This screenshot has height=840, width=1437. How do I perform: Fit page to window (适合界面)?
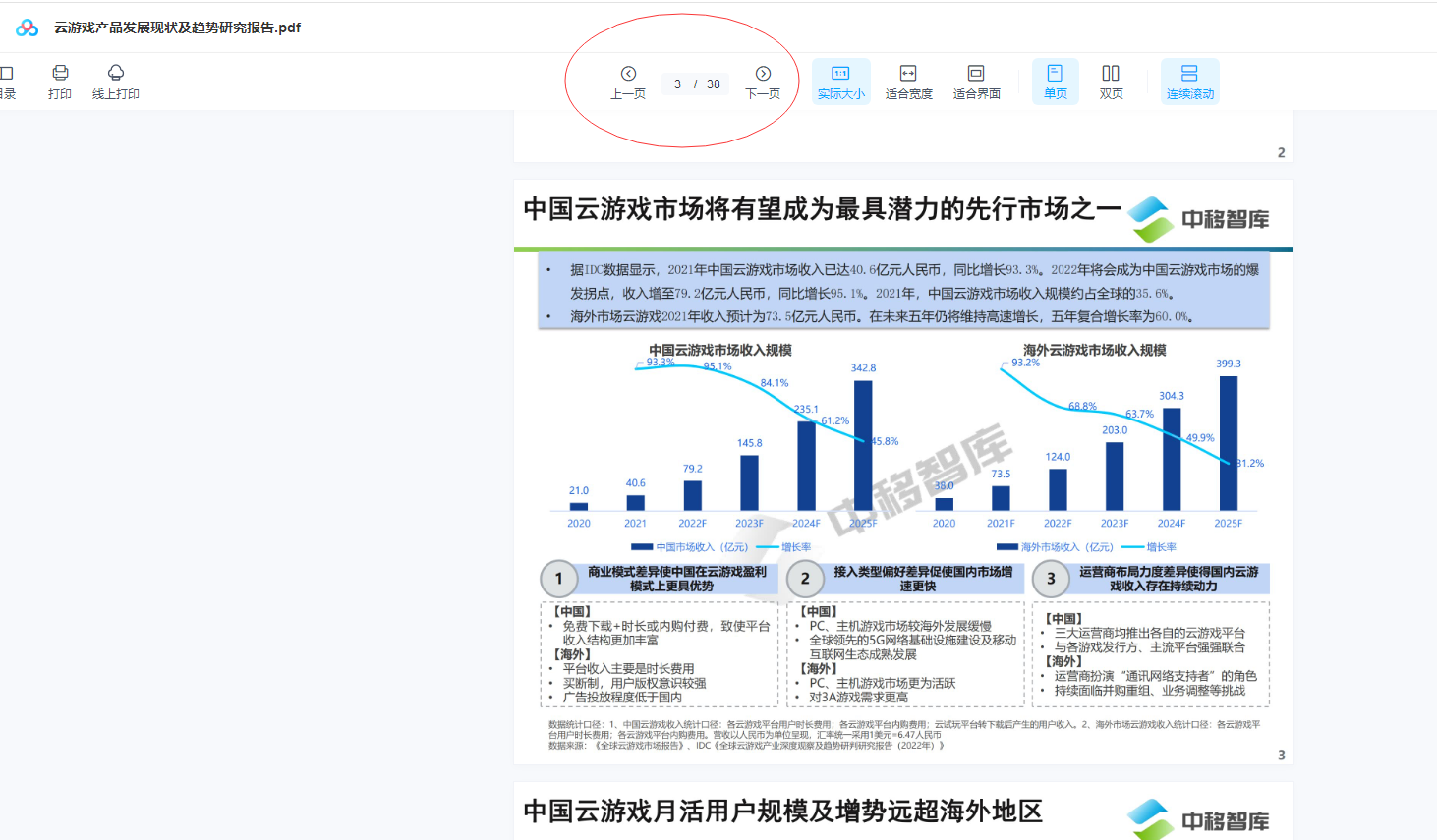tap(976, 82)
